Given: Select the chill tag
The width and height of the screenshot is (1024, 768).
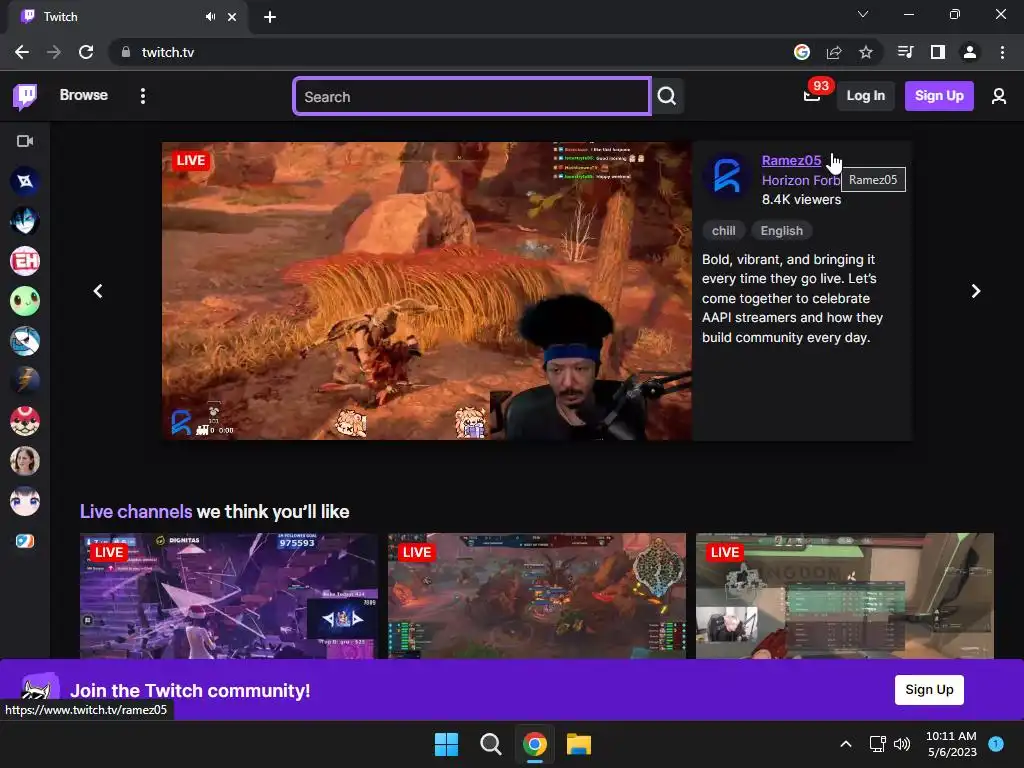Looking at the screenshot, I should point(724,231).
